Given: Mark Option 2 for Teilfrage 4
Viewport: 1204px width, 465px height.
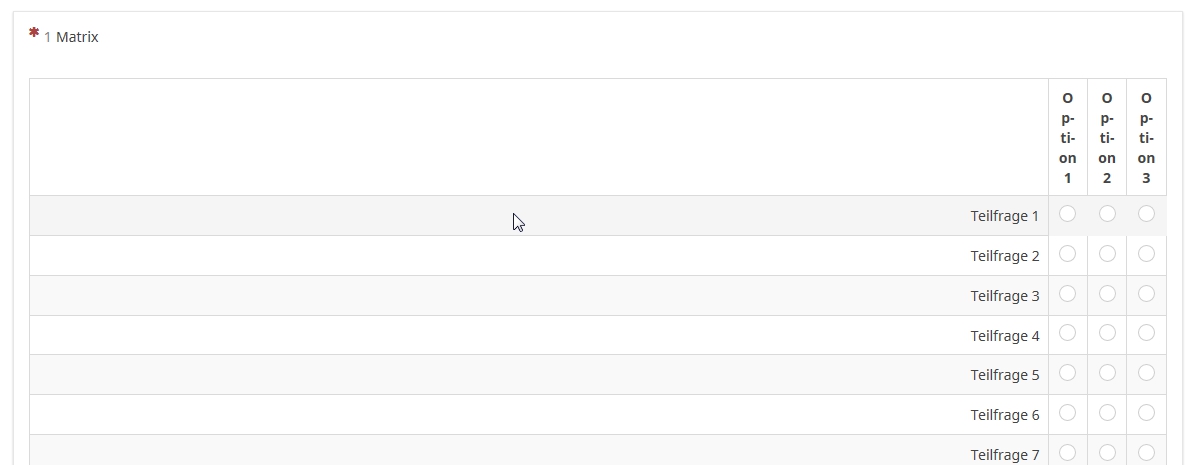Looking at the screenshot, I should coord(1107,333).
